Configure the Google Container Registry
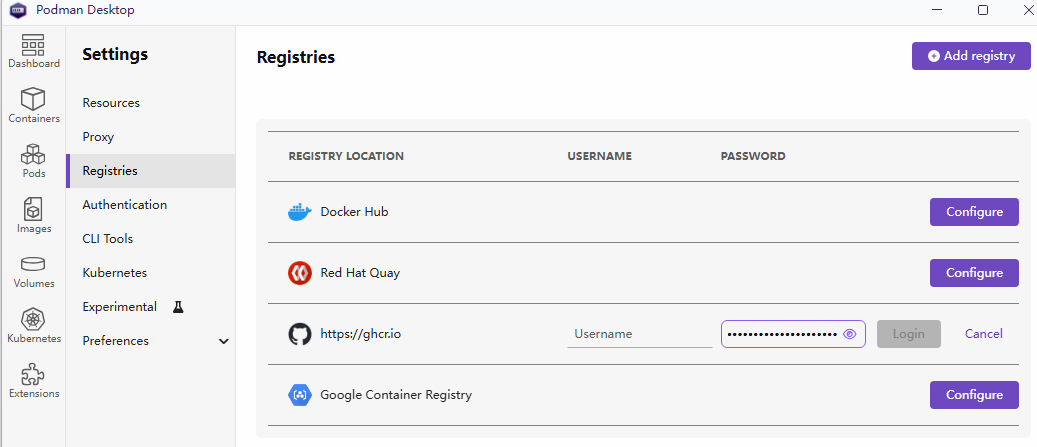Image resolution: width=1037 pixels, height=447 pixels. click(x=974, y=395)
